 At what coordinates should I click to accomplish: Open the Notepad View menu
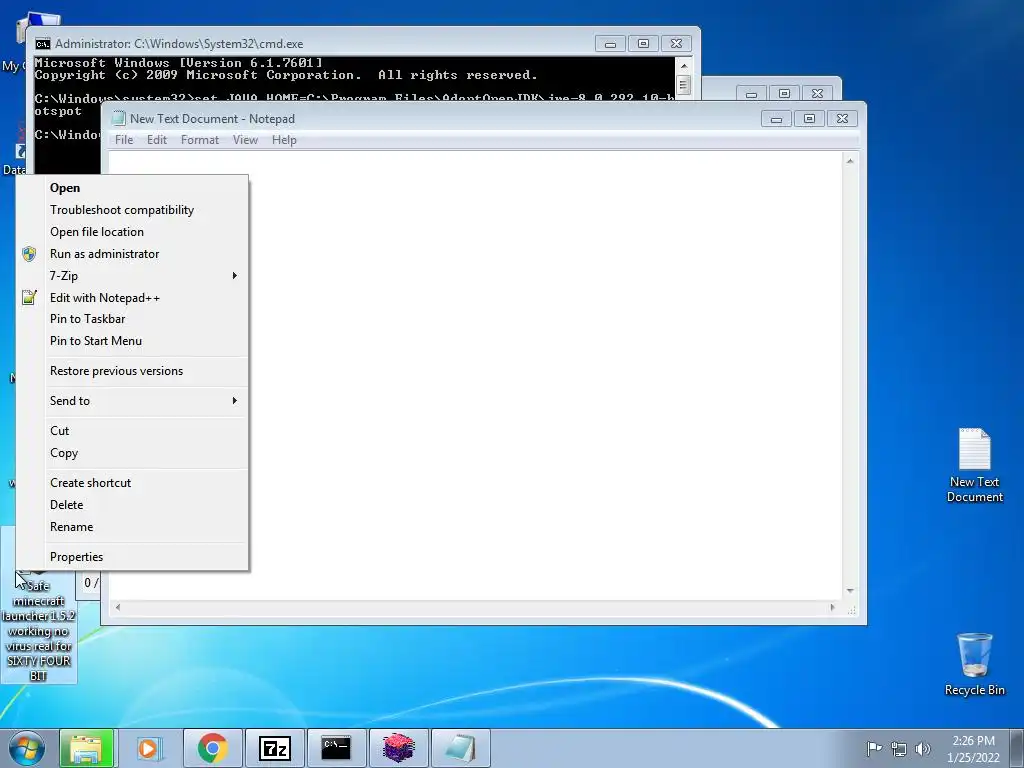(x=246, y=140)
